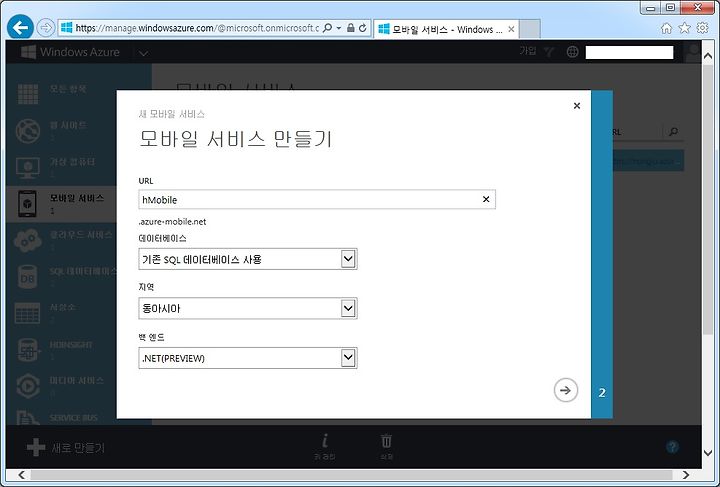Open the 백 엔드 dropdown showing .NET(PREVIEW)
This screenshot has height=487, width=720.
(x=248, y=358)
